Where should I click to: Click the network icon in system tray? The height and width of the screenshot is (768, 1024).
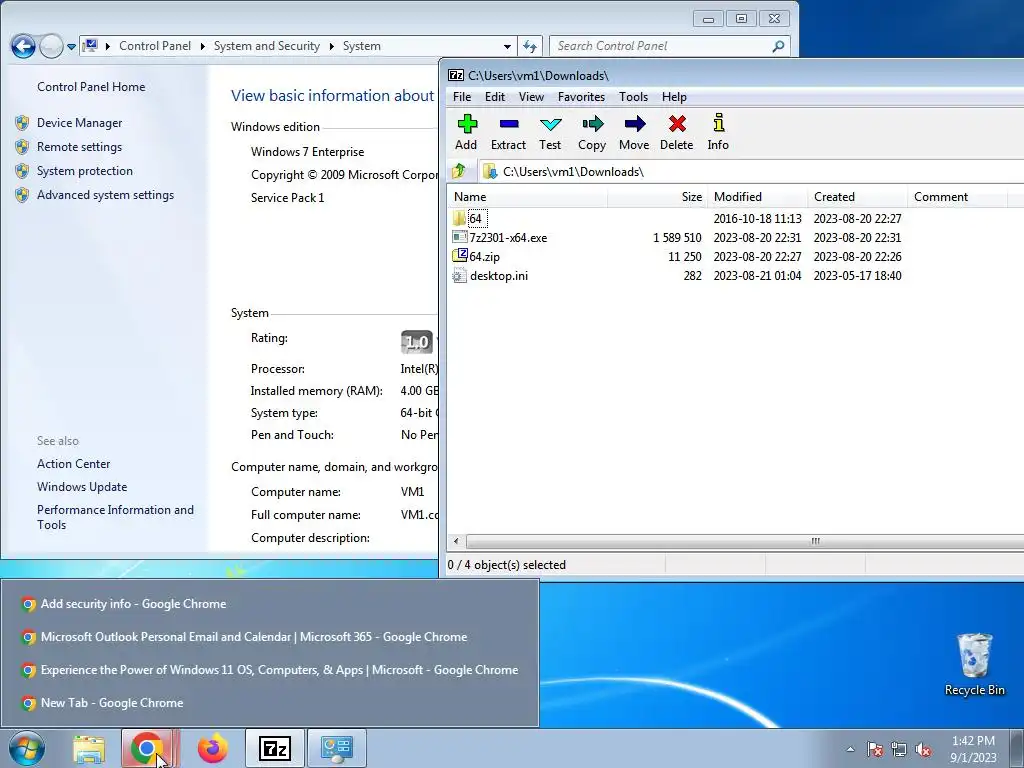(899, 750)
